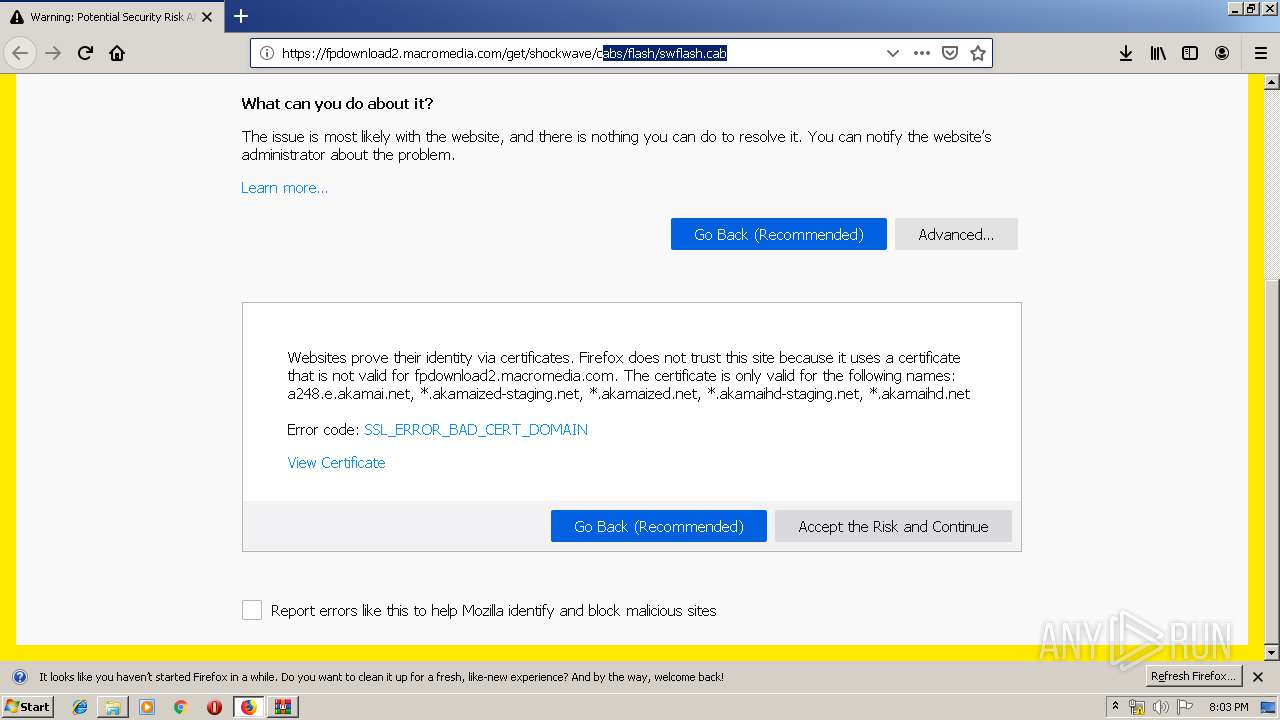Open a new tab
Image resolution: width=1280 pixels, height=720 pixels.
(241, 16)
